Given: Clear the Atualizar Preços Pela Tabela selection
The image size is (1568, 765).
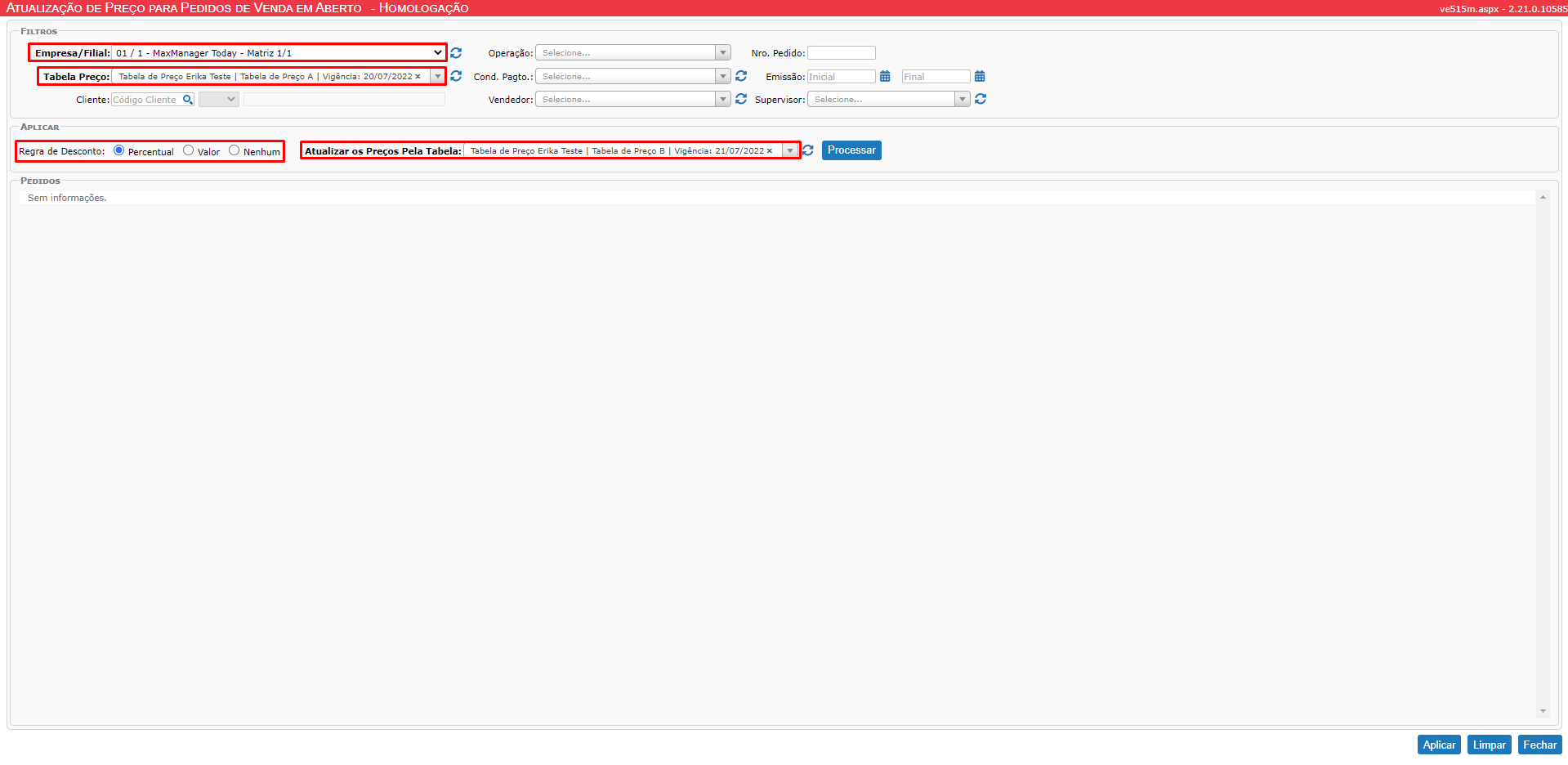Looking at the screenshot, I should coord(770,151).
